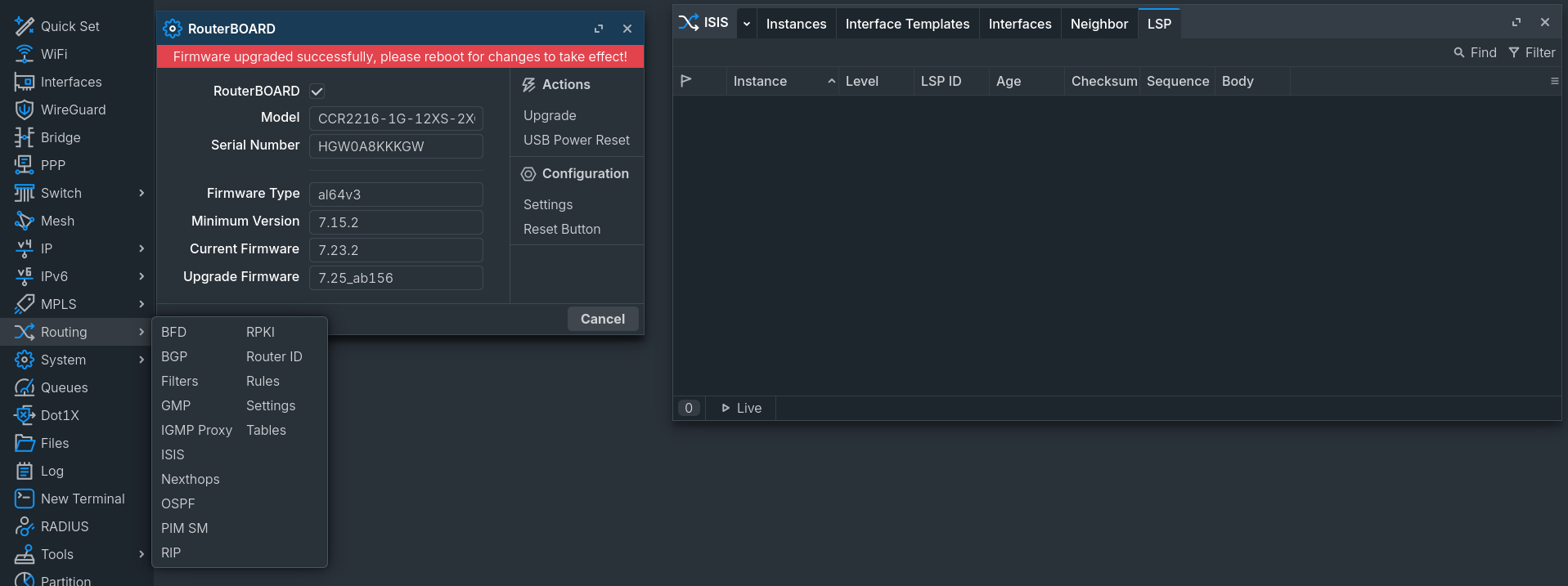Screen dimensions: 1568x586
Task: Toggle Live updates in ISIS window
Action: tap(742, 408)
